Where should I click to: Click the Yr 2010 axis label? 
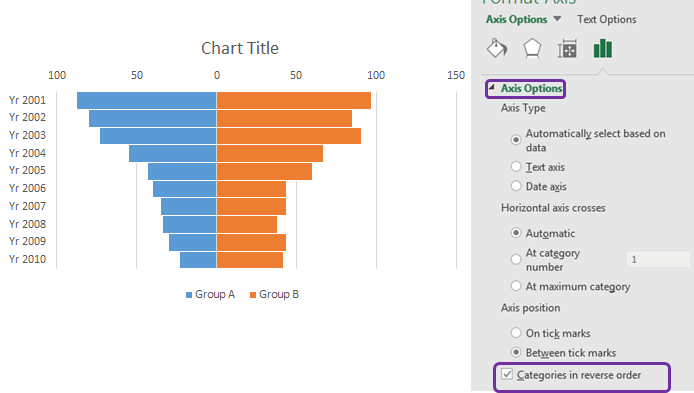pos(27,259)
